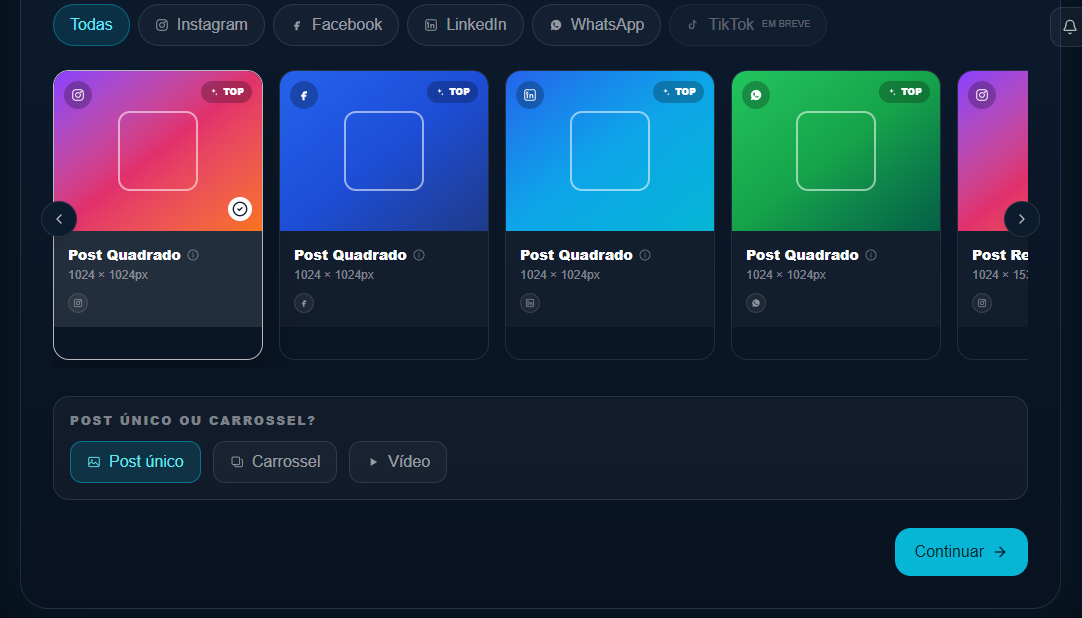Click small Facebook icon below the size text
1082x618 pixels.
pos(304,303)
